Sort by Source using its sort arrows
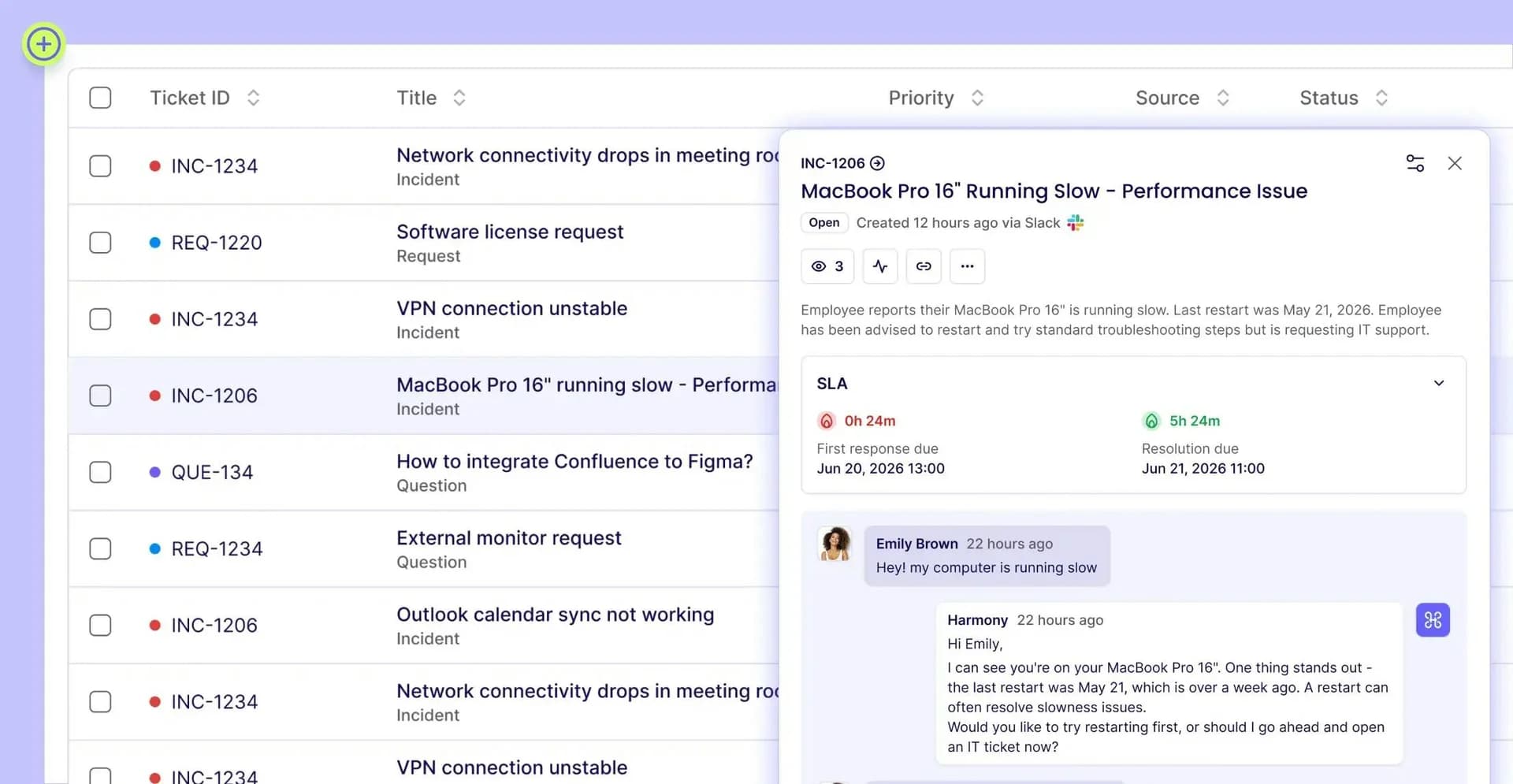Screen dimensions: 1513x784 [1223, 98]
